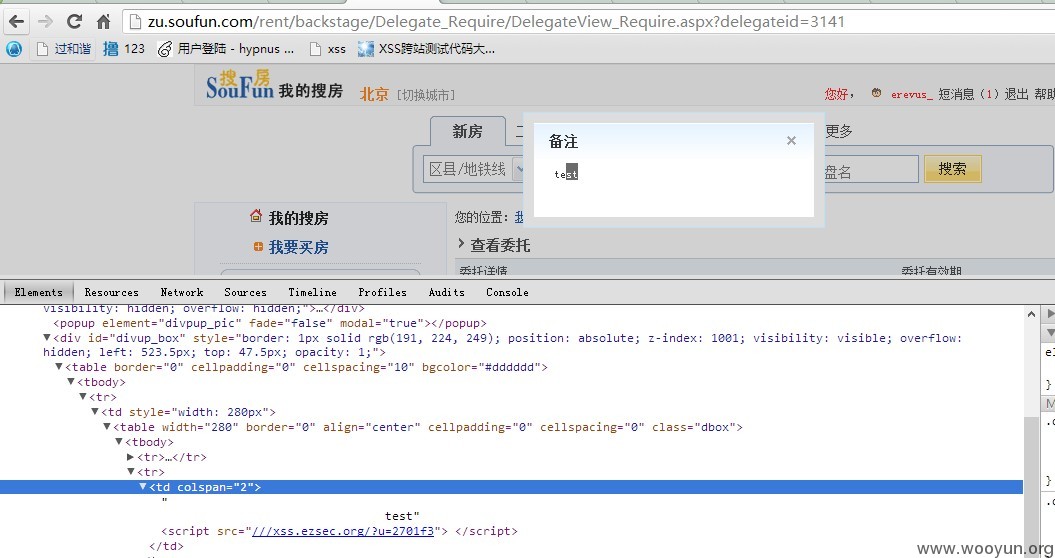
Task: Click the 查看委托 heading
Action: 500,246
